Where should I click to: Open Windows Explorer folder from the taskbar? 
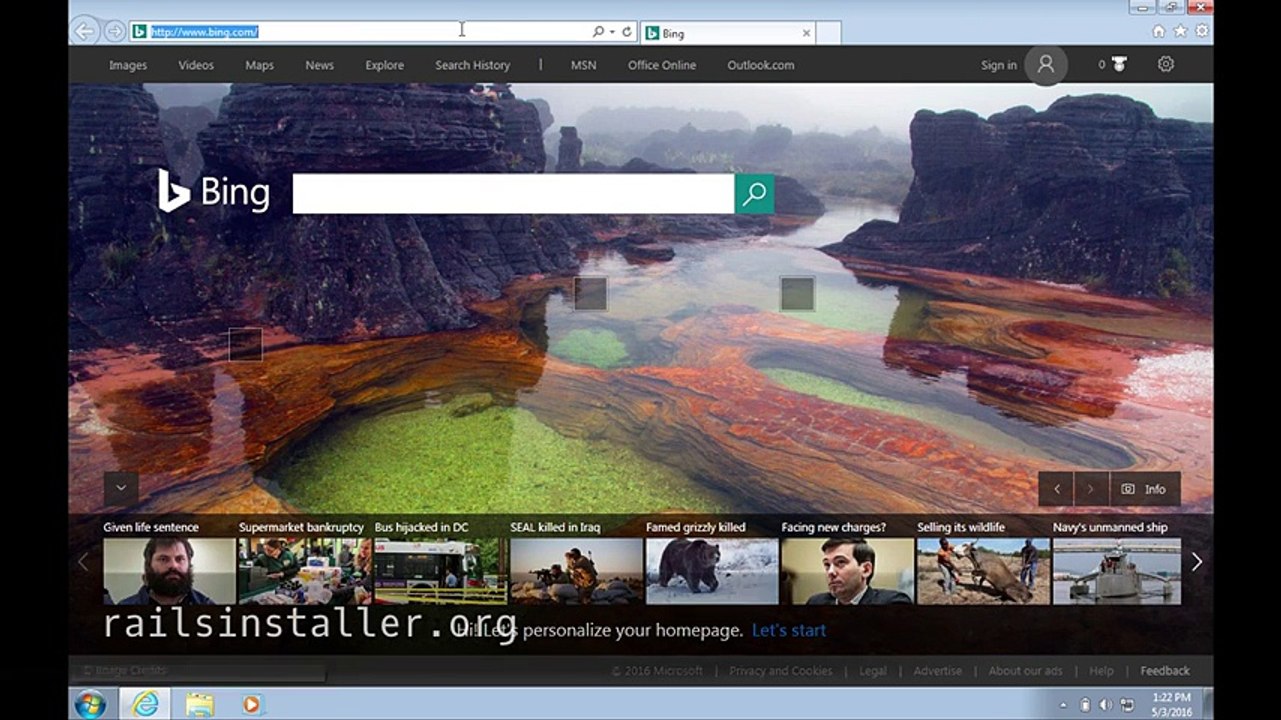[199, 704]
